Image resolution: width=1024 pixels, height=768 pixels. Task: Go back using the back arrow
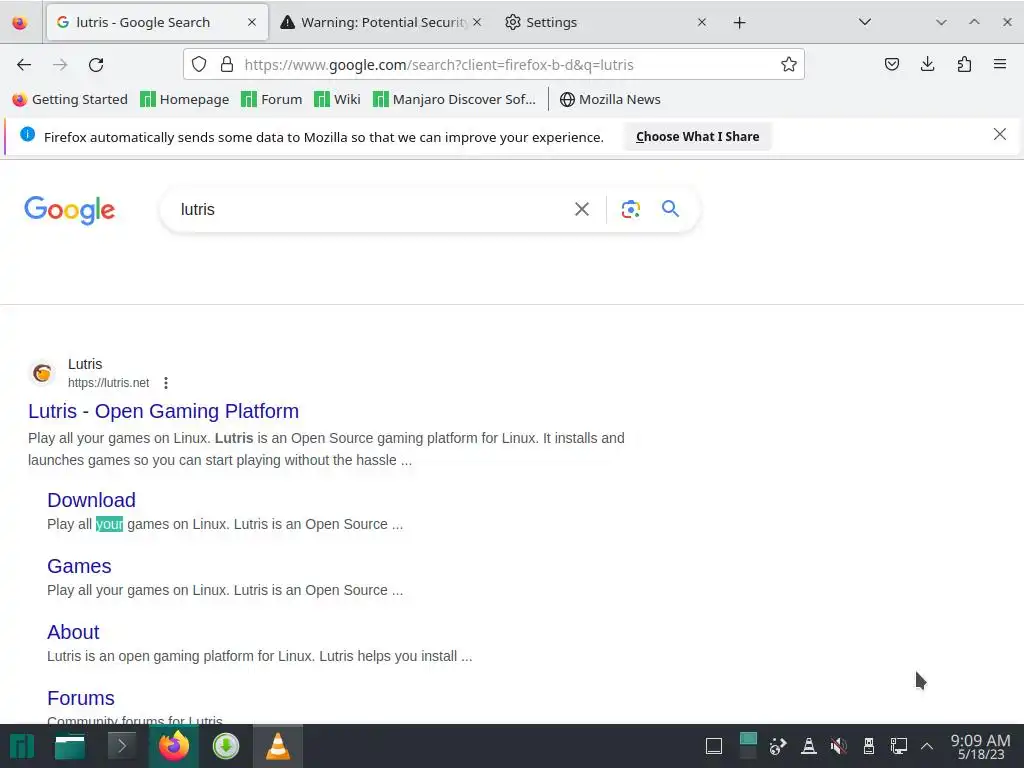24,65
